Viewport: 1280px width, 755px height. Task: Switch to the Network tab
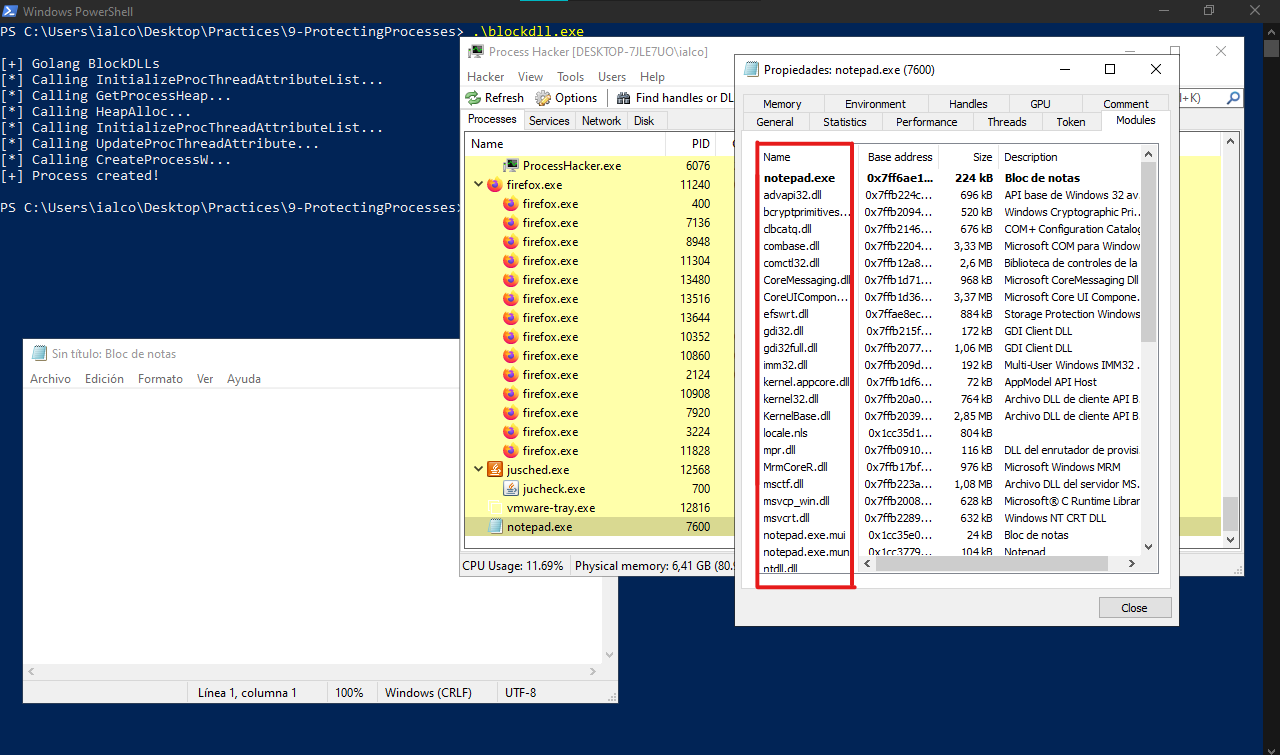click(601, 121)
